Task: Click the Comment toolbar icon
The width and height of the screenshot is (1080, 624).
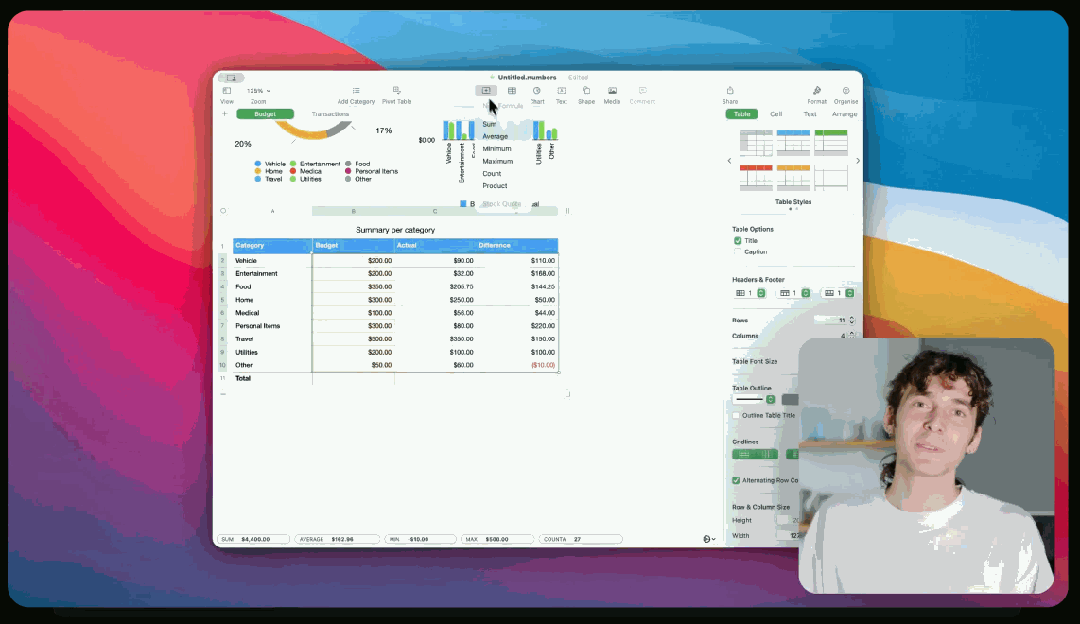Action: coord(642,91)
